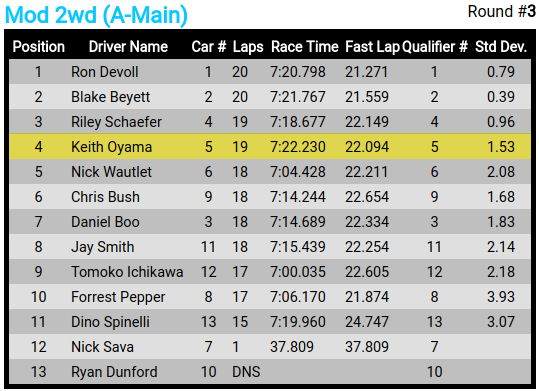Viewport: 539px width, 391px height.
Task: Click the Fast Lap column header
Action: tap(372, 47)
